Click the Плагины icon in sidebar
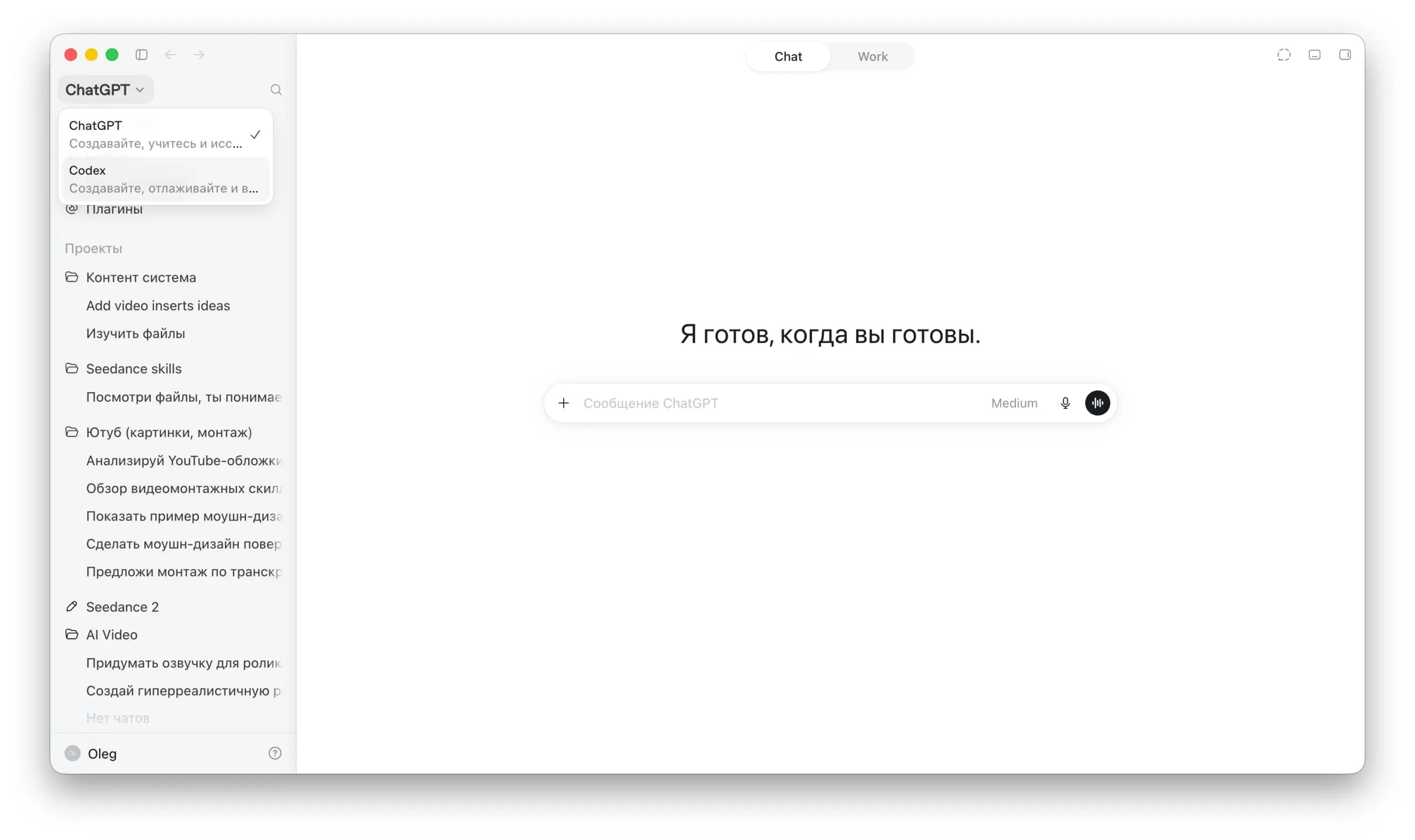 (x=72, y=209)
